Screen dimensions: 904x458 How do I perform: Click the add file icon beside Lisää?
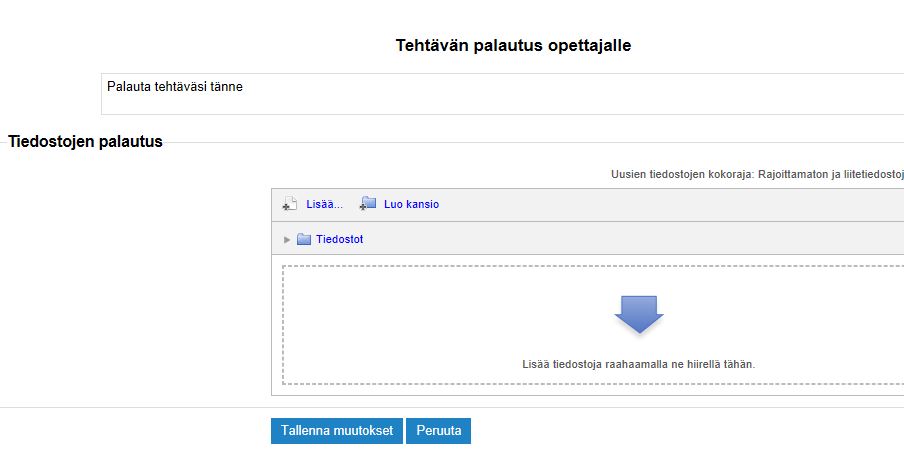point(290,204)
